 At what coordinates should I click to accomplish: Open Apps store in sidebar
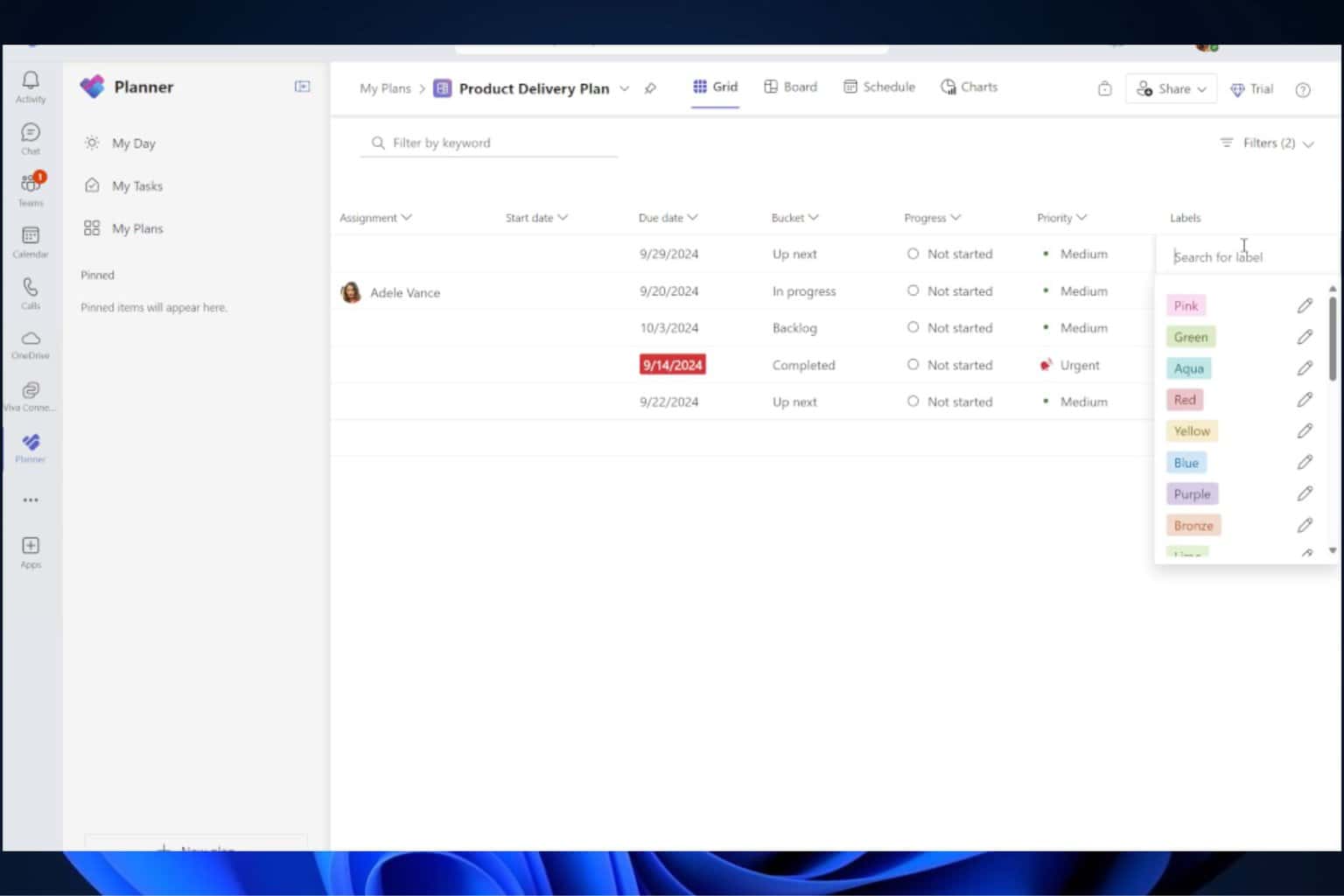click(x=31, y=552)
